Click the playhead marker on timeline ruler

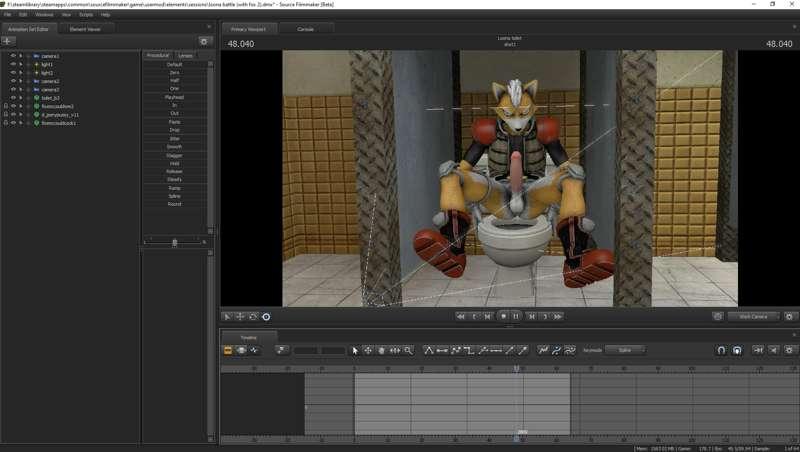pos(516,368)
